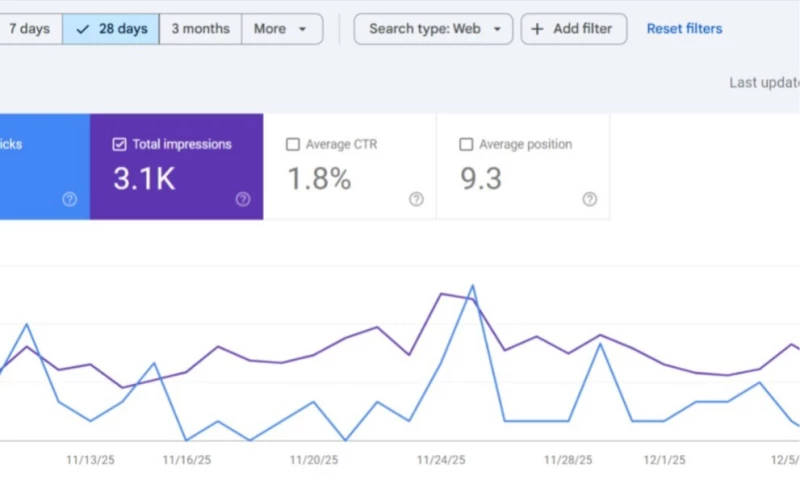
Task: Click the Average CTR help question mark
Action: click(416, 199)
